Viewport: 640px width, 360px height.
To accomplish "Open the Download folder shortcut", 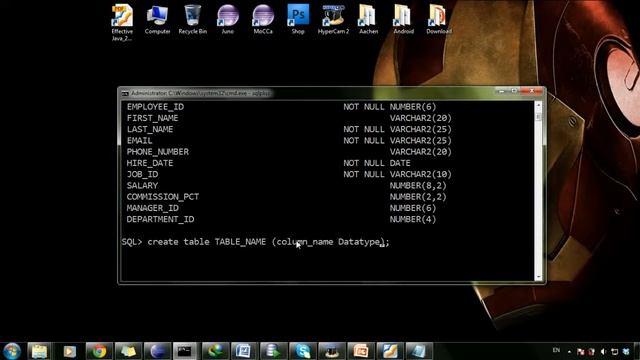I will tap(439, 20).
